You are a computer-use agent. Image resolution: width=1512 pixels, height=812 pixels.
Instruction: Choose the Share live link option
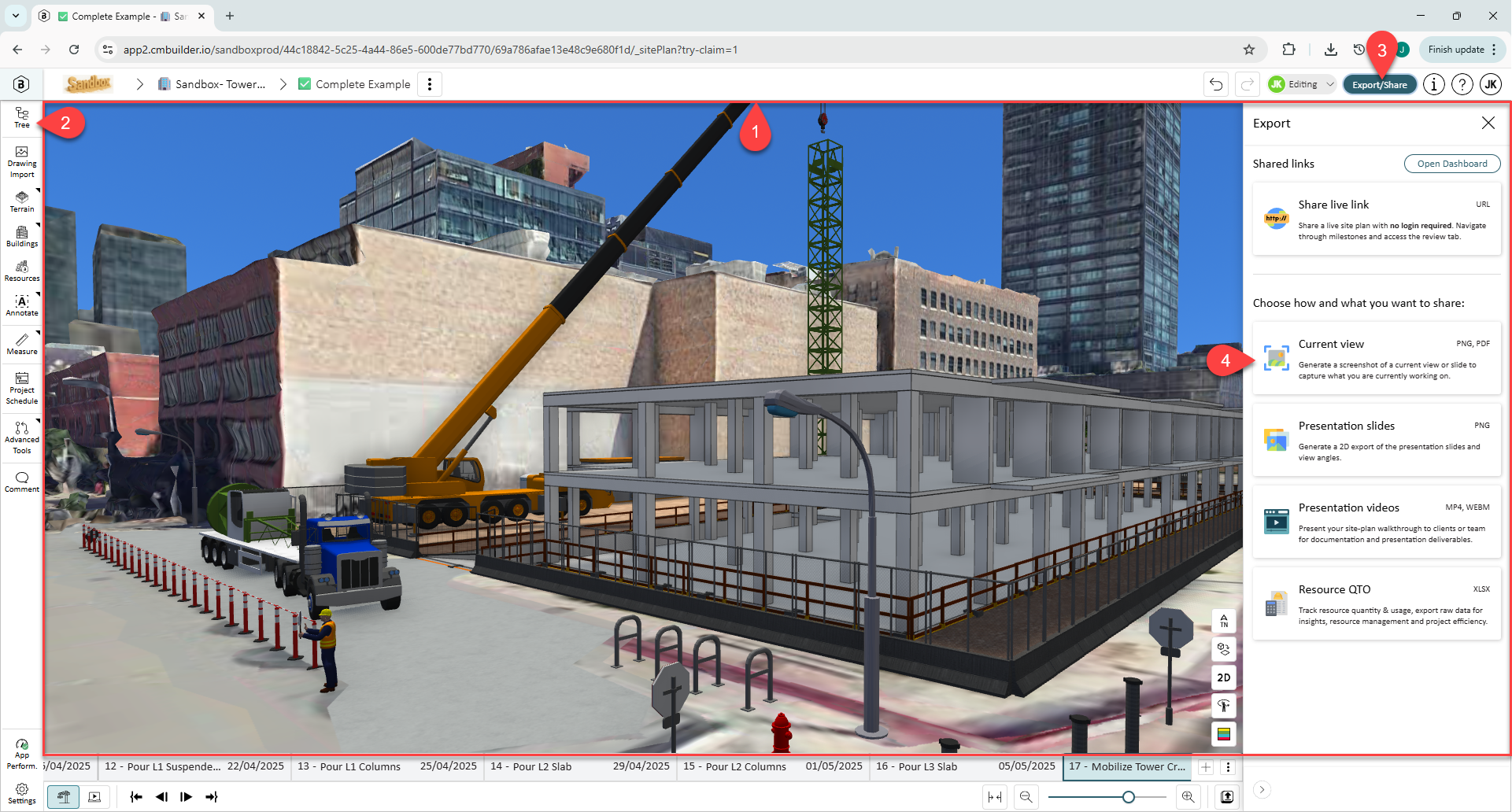coord(1377,219)
